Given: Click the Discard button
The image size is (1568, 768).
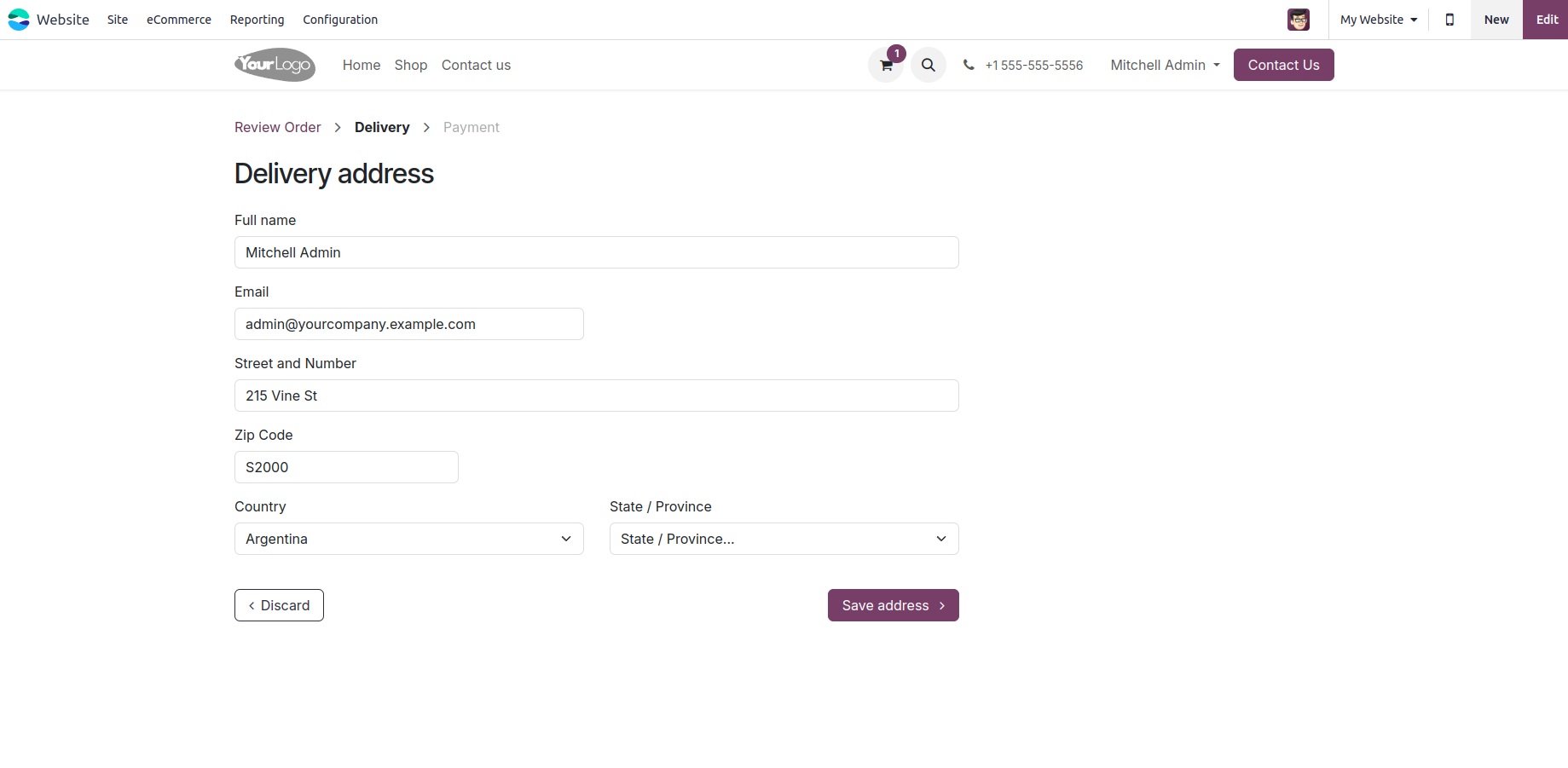Looking at the screenshot, I should point(279,605).
